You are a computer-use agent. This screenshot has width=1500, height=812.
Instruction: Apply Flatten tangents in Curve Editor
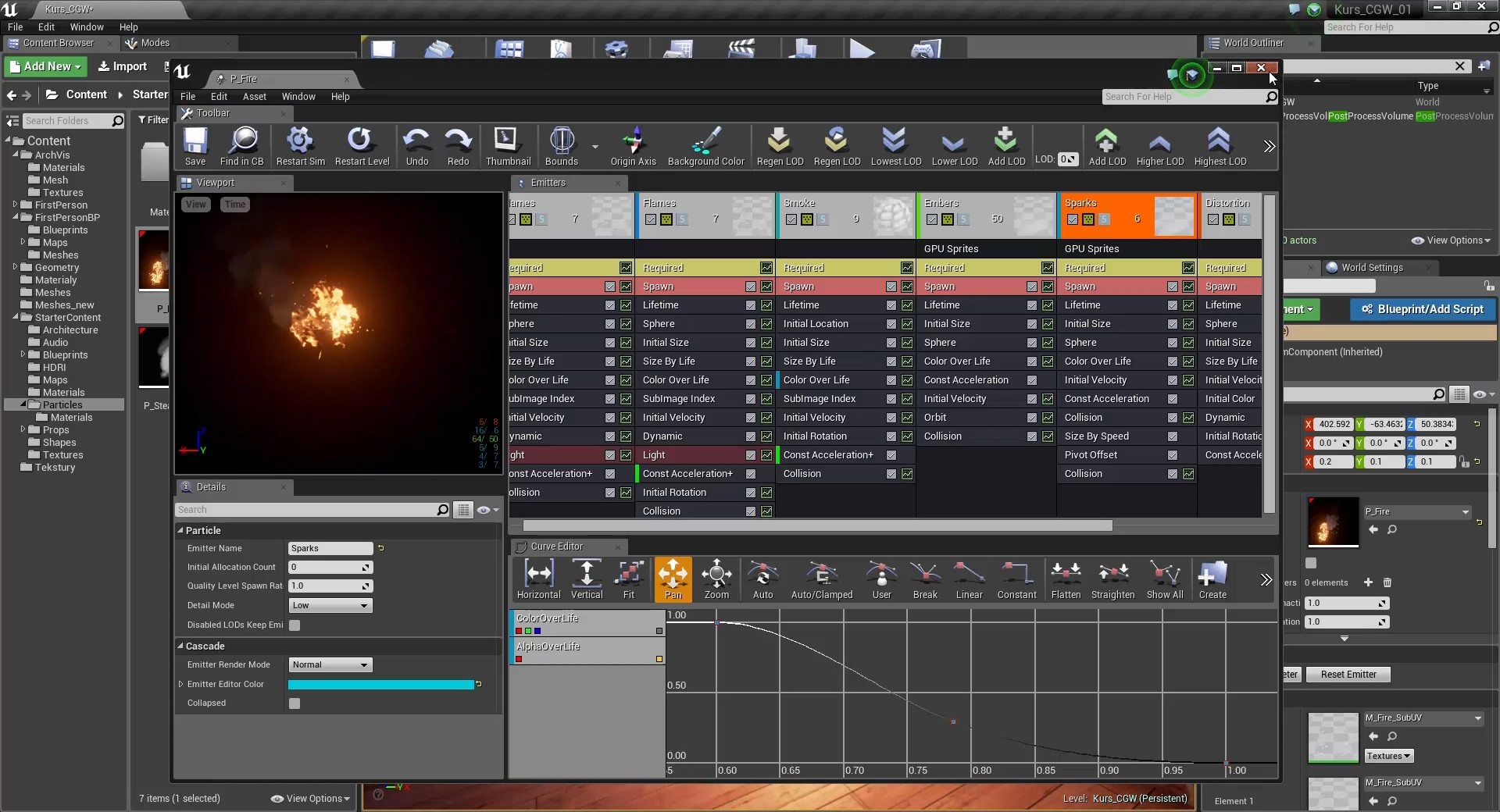pos(1065,578)
